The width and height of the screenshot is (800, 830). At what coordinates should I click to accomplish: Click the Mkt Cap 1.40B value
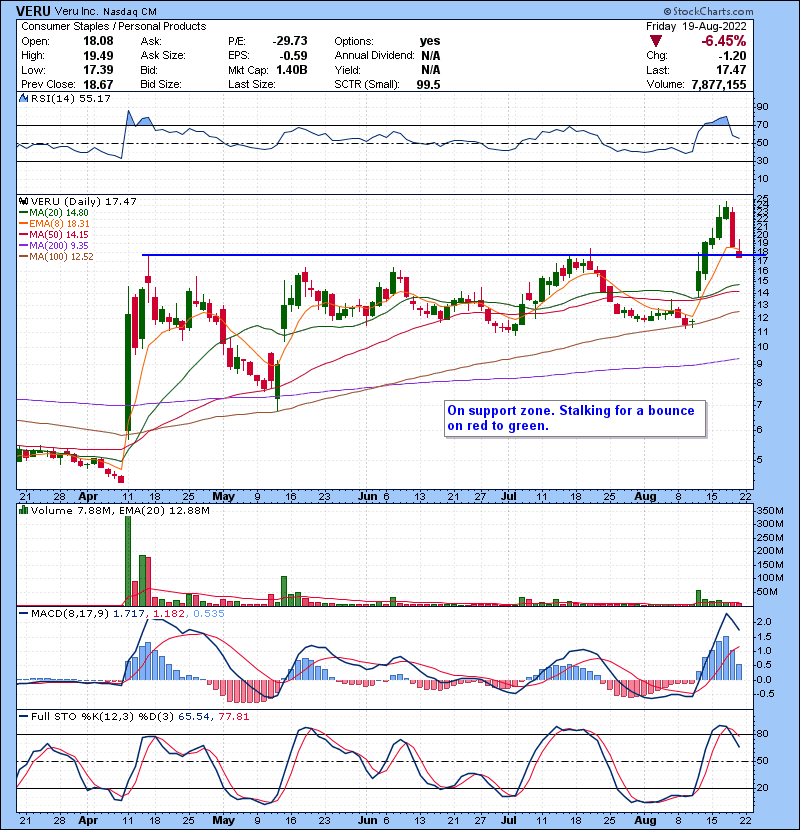[x=292, y=70]
